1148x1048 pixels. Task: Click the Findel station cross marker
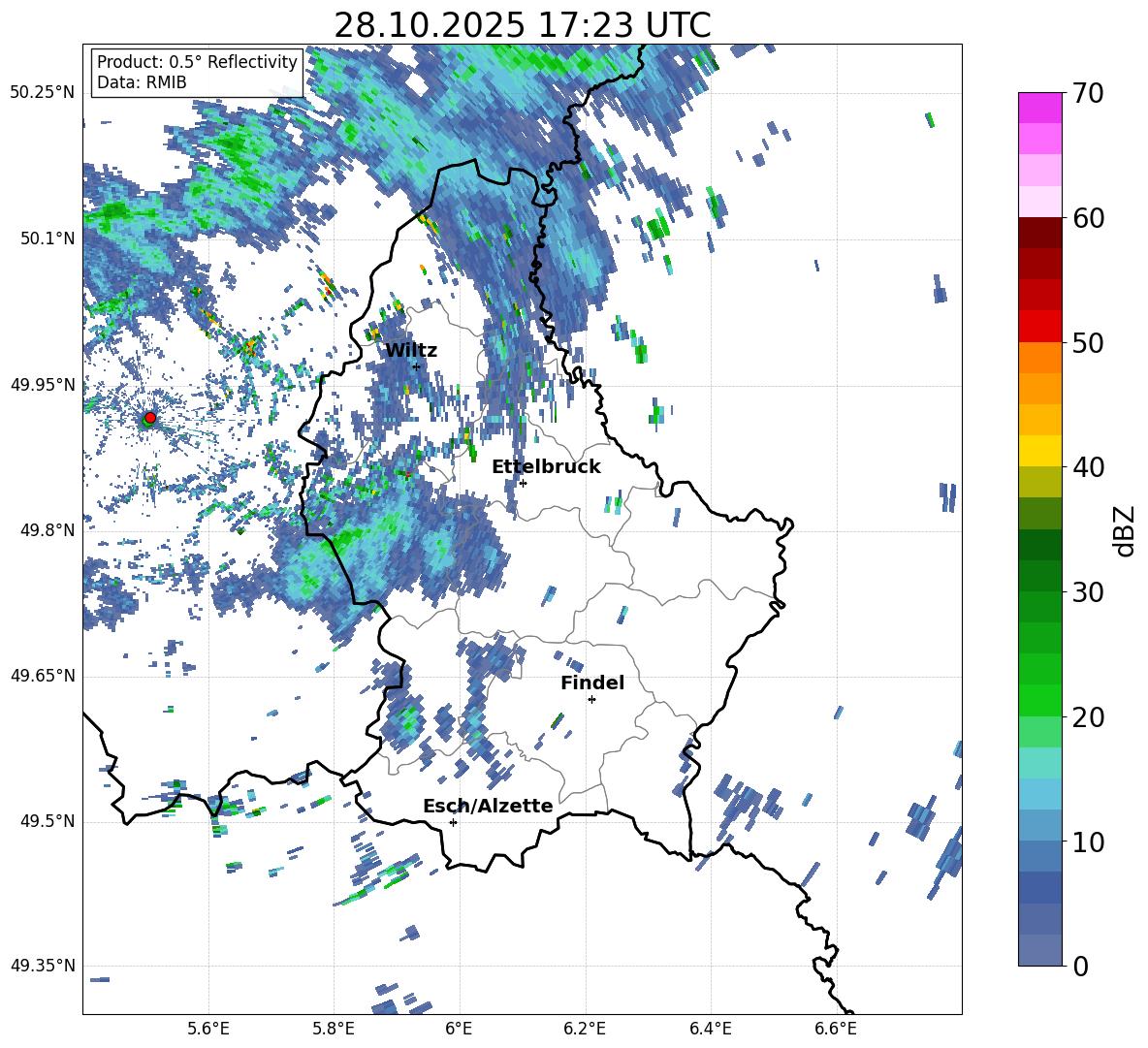click(x=591, y=700)
